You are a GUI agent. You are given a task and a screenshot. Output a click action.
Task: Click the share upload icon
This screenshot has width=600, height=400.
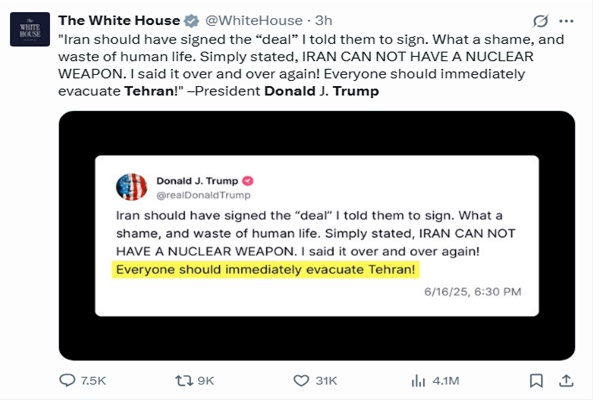pyautogui.click(x=566, y=381)
